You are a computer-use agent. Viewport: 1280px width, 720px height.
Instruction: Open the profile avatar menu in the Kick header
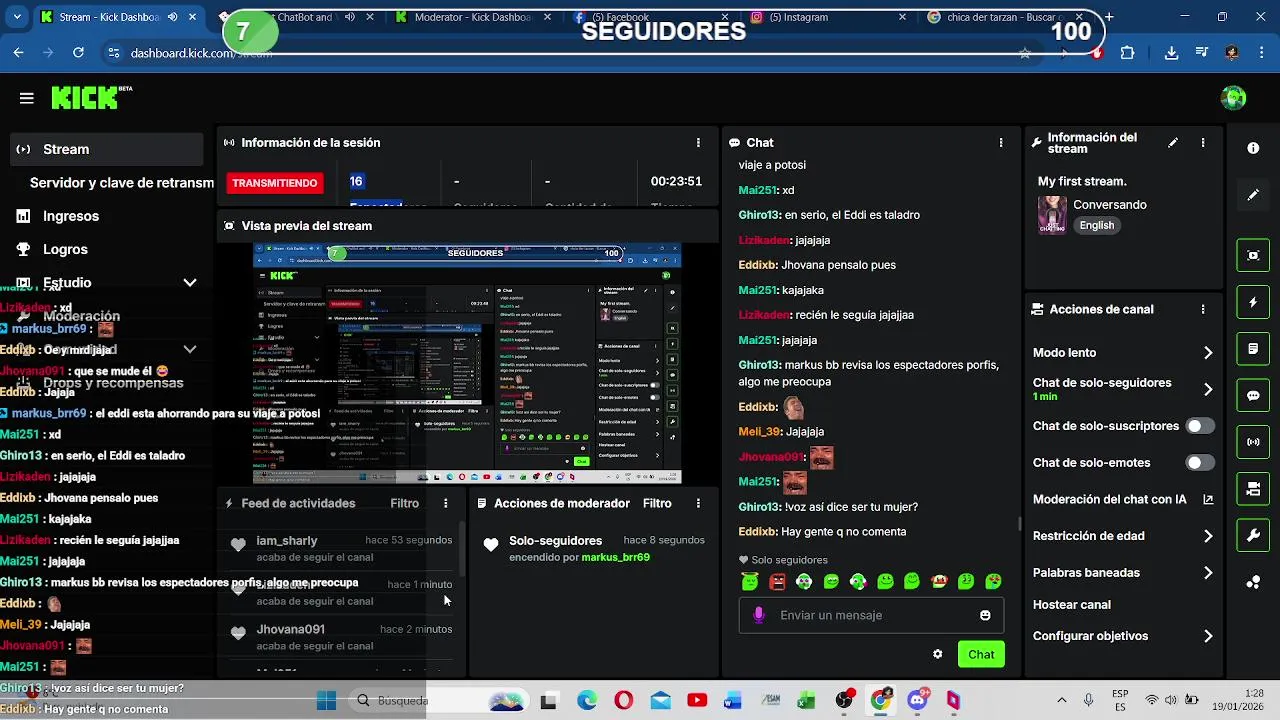(x=1234, y=98)
